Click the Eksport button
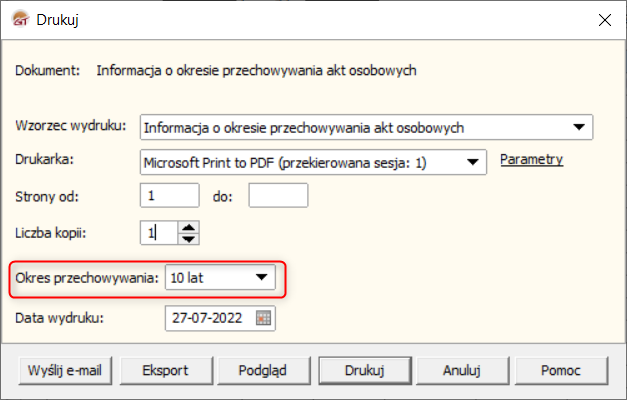627x400 pixels. tap(165, 370)
